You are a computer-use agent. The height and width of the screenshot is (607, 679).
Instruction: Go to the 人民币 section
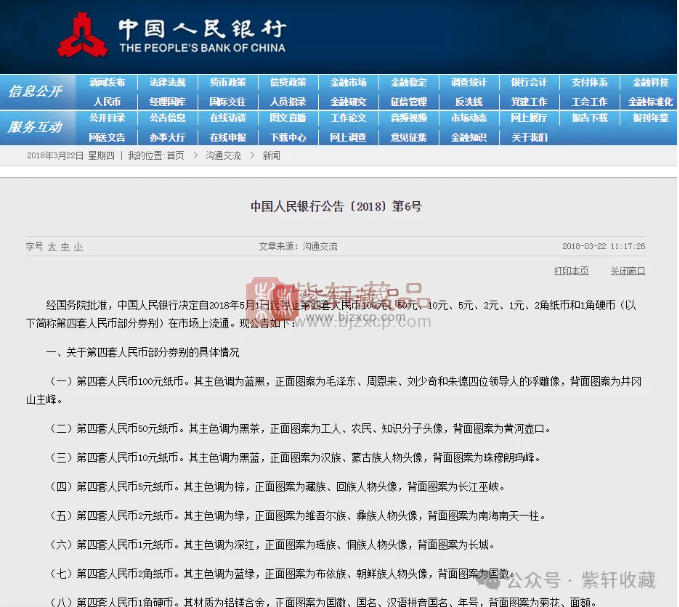107,101
